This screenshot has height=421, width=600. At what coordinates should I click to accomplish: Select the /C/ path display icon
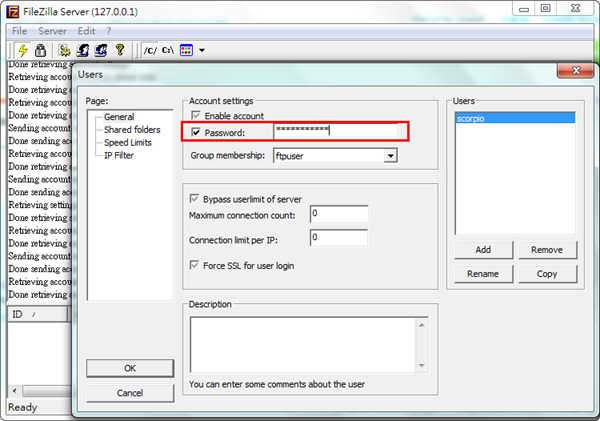(x=149, y=49)
